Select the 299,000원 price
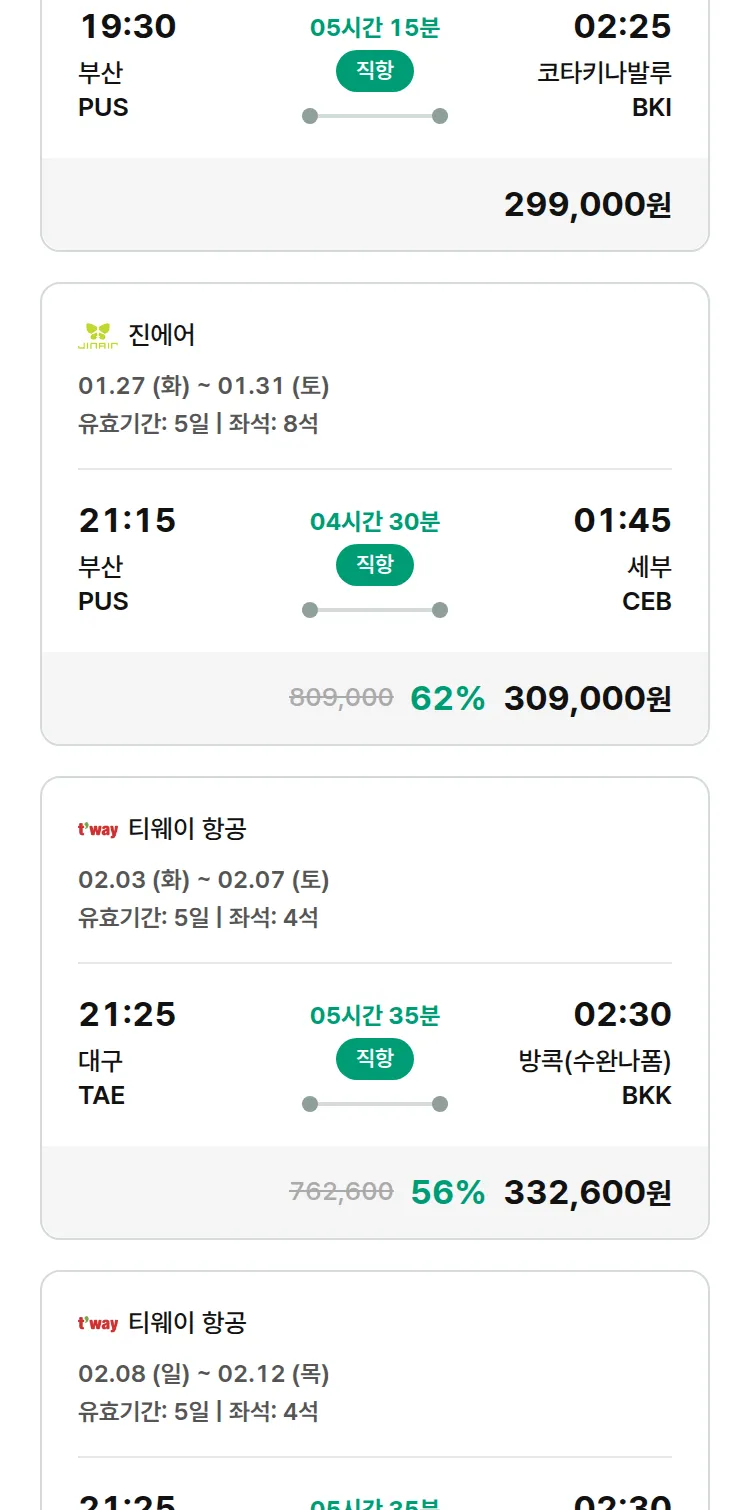The height and width of the screenshot is (1510, 750). (x=587, y=205)
